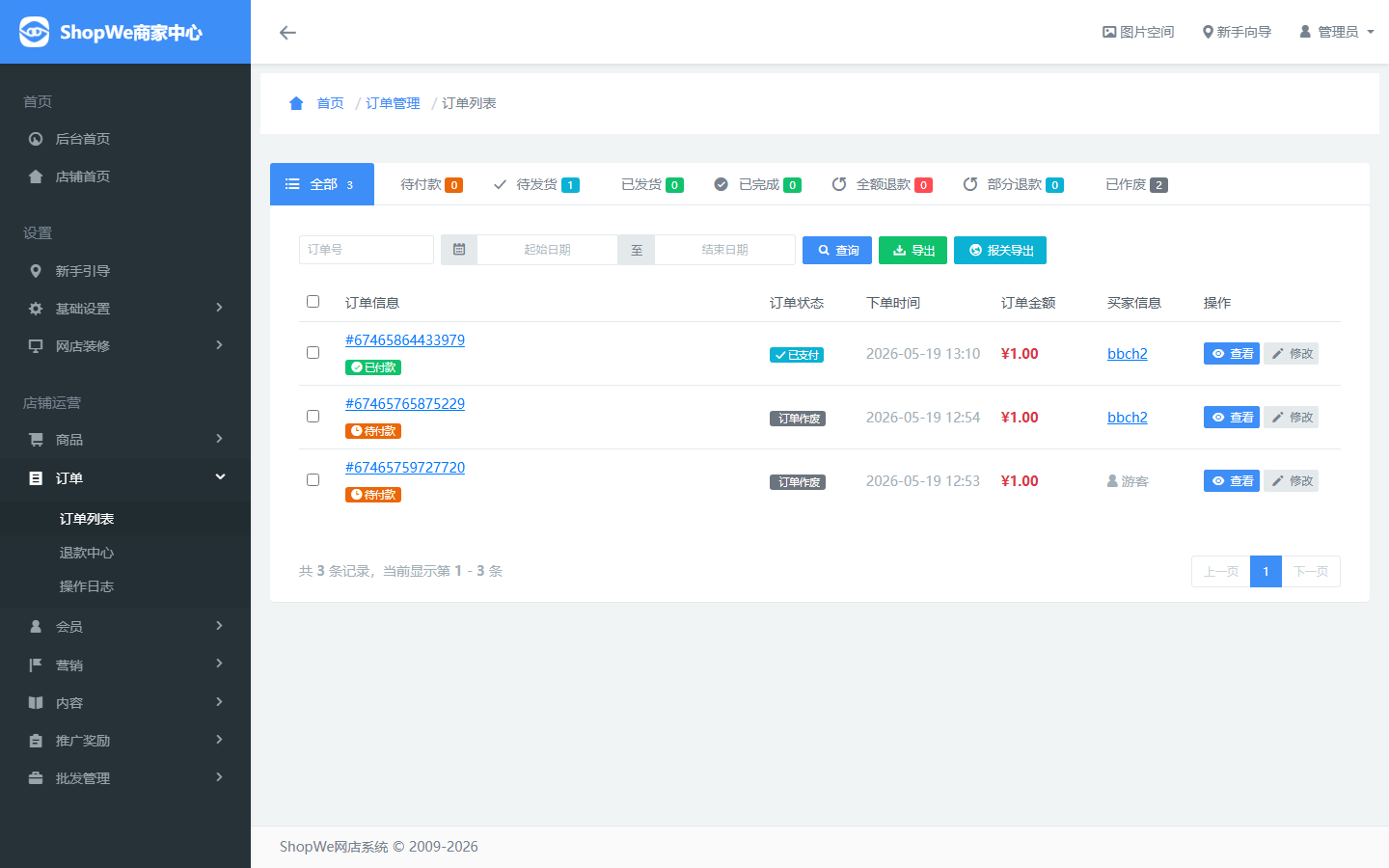1389x868 pixels.
Task: Click the 上一页 previous page button
Action: point(1221,572)
